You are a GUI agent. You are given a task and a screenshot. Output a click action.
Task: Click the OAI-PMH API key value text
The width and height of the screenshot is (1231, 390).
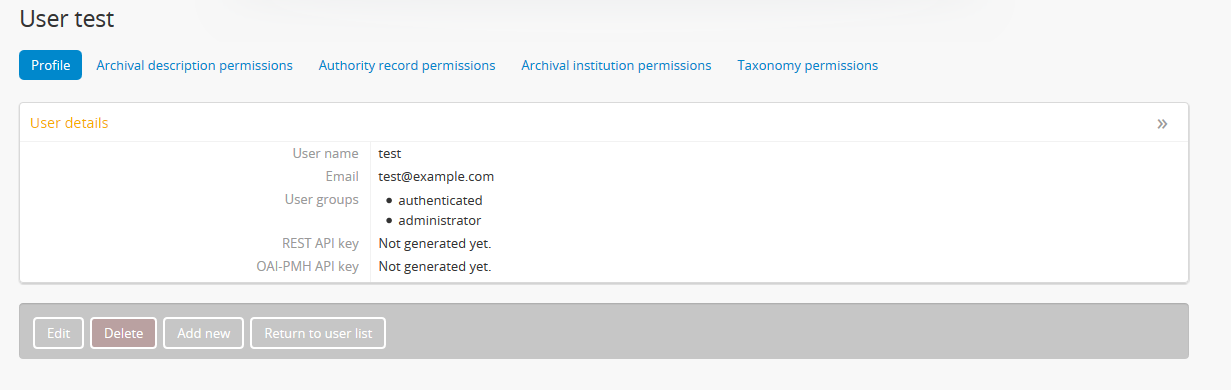click(x=435, y=266)
